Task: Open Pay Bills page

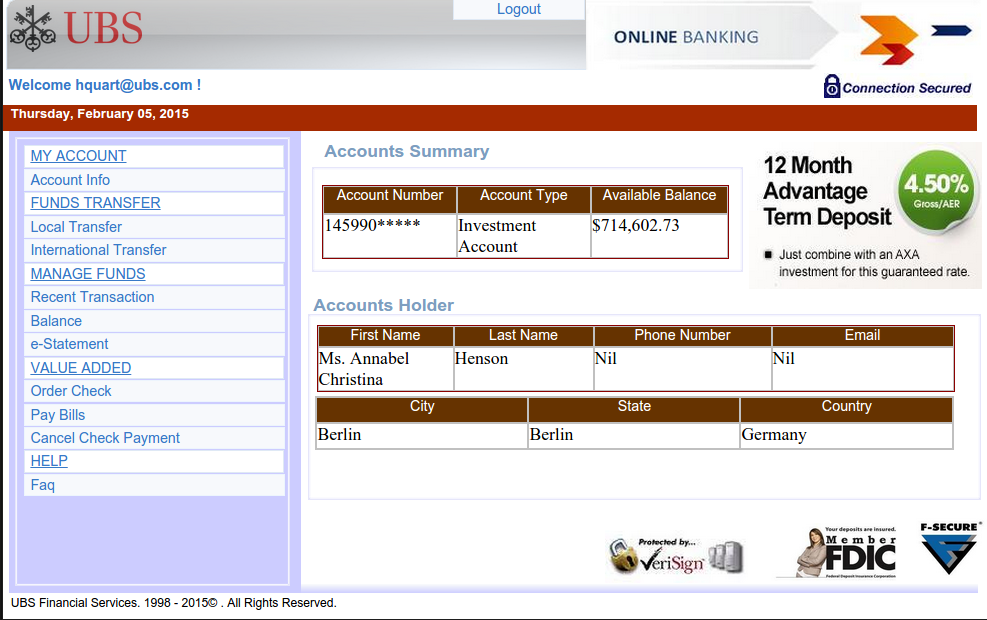Action: (57, 415)
